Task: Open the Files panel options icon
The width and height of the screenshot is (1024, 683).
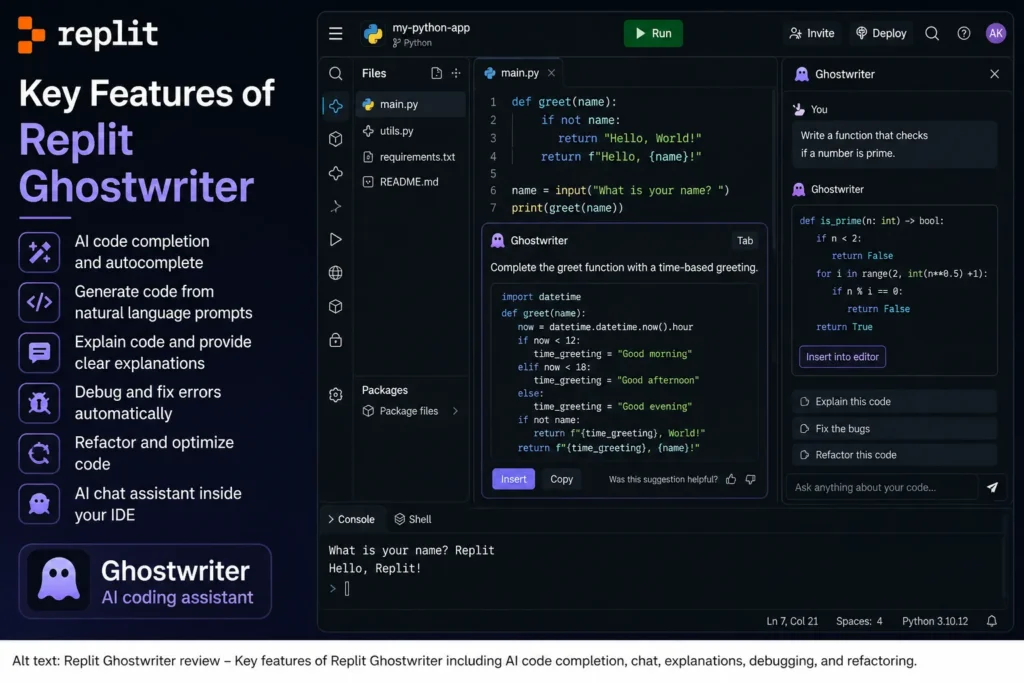Action: (x=456, y=73)
